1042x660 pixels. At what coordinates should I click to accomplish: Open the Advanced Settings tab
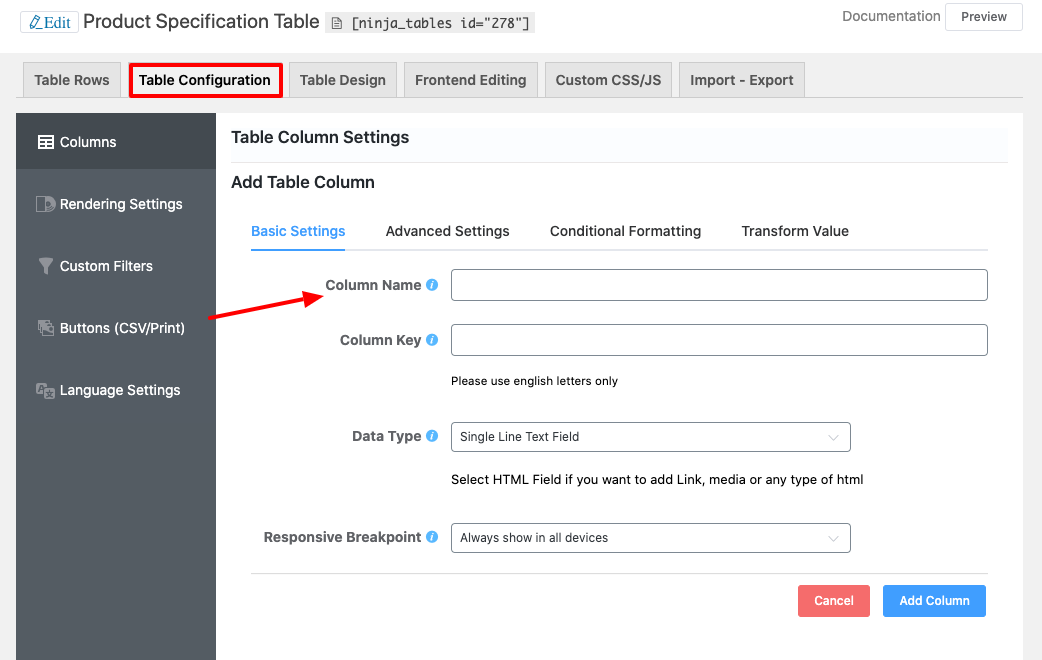click(447, 231)
